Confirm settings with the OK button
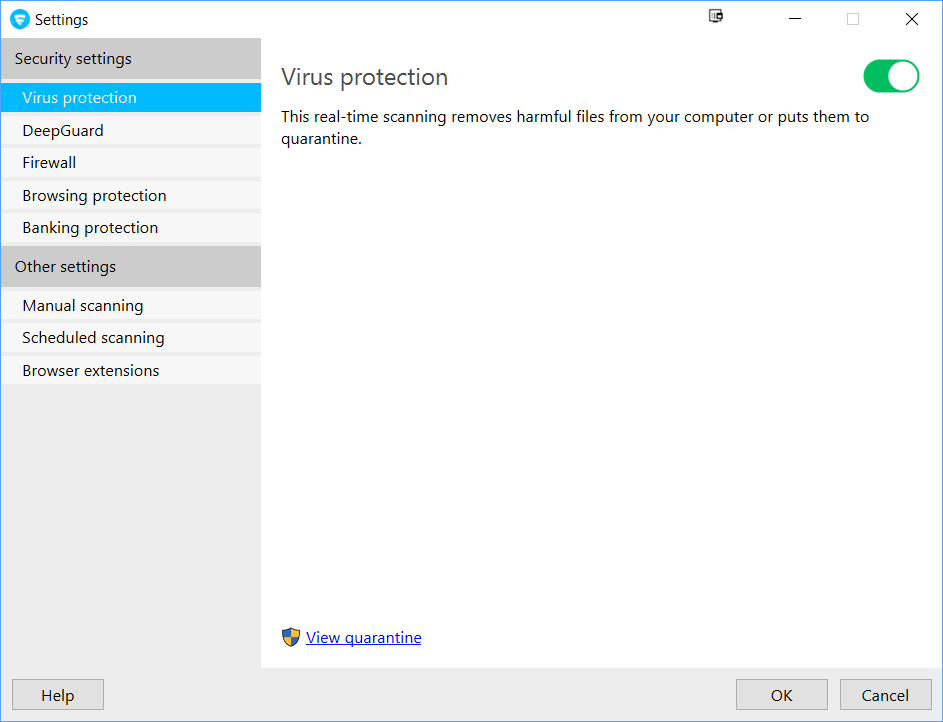This screenshot has height=722, width=943. (x=781, y=695)
